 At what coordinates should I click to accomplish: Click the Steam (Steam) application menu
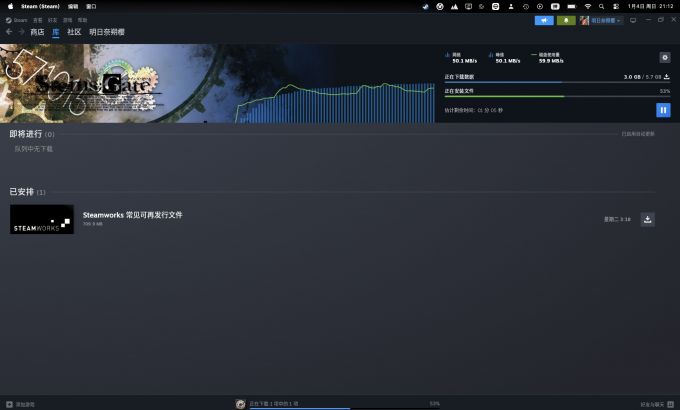click(40, 7)
